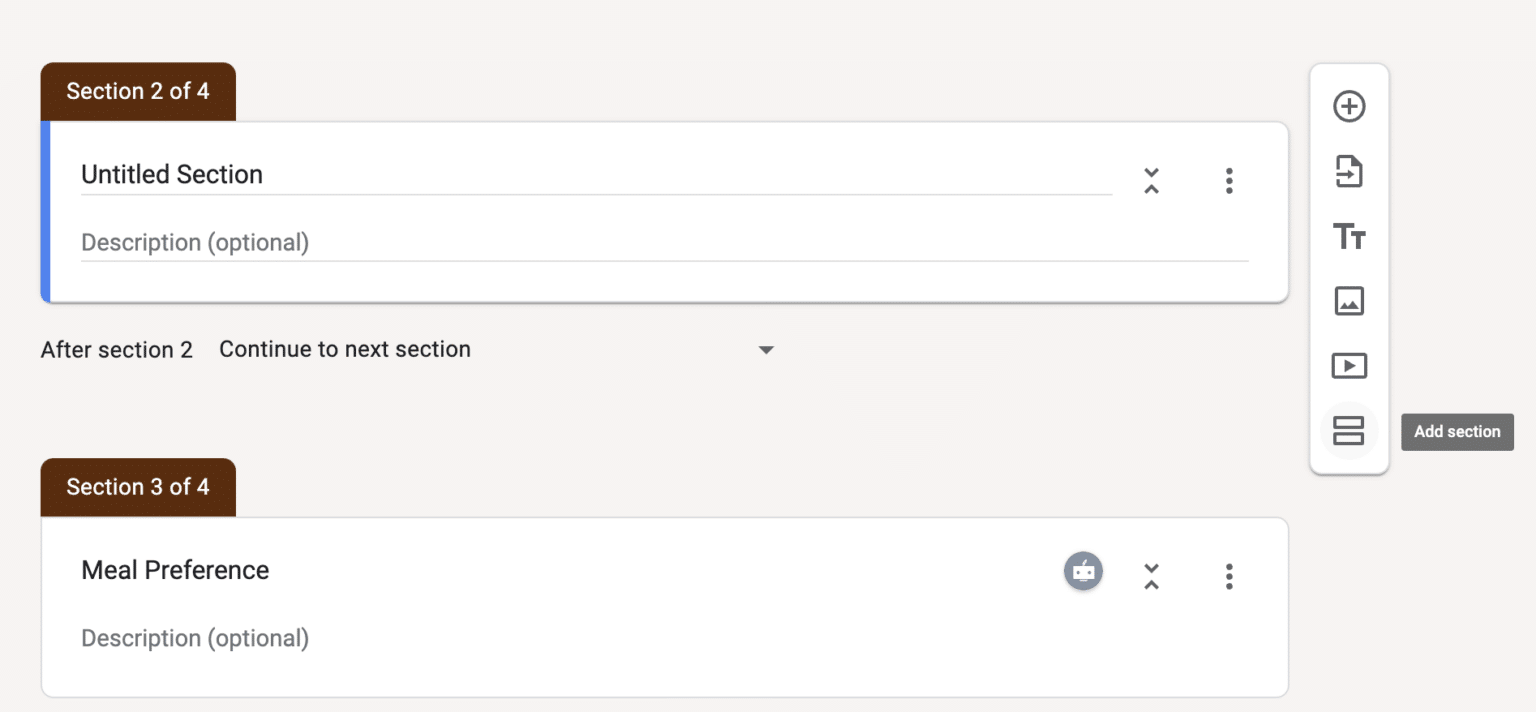Click the Add section icon

pyautogui.click(x=1349, y=430)
